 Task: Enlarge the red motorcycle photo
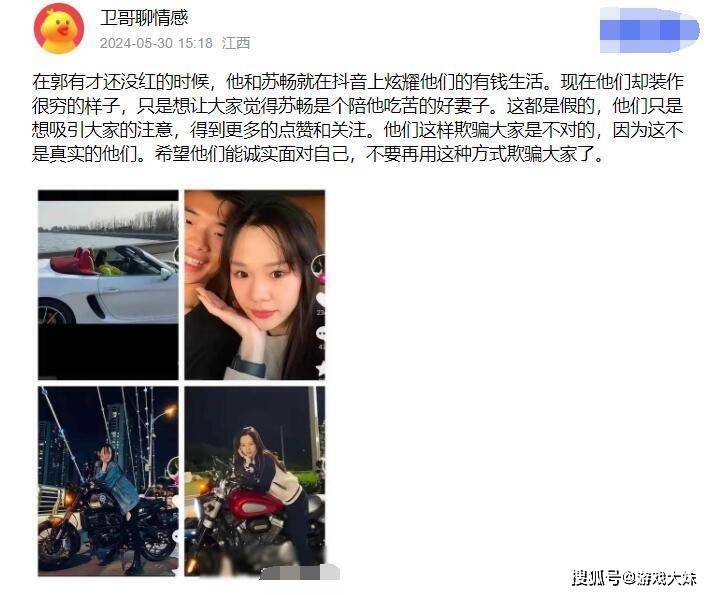click(254, 481)
